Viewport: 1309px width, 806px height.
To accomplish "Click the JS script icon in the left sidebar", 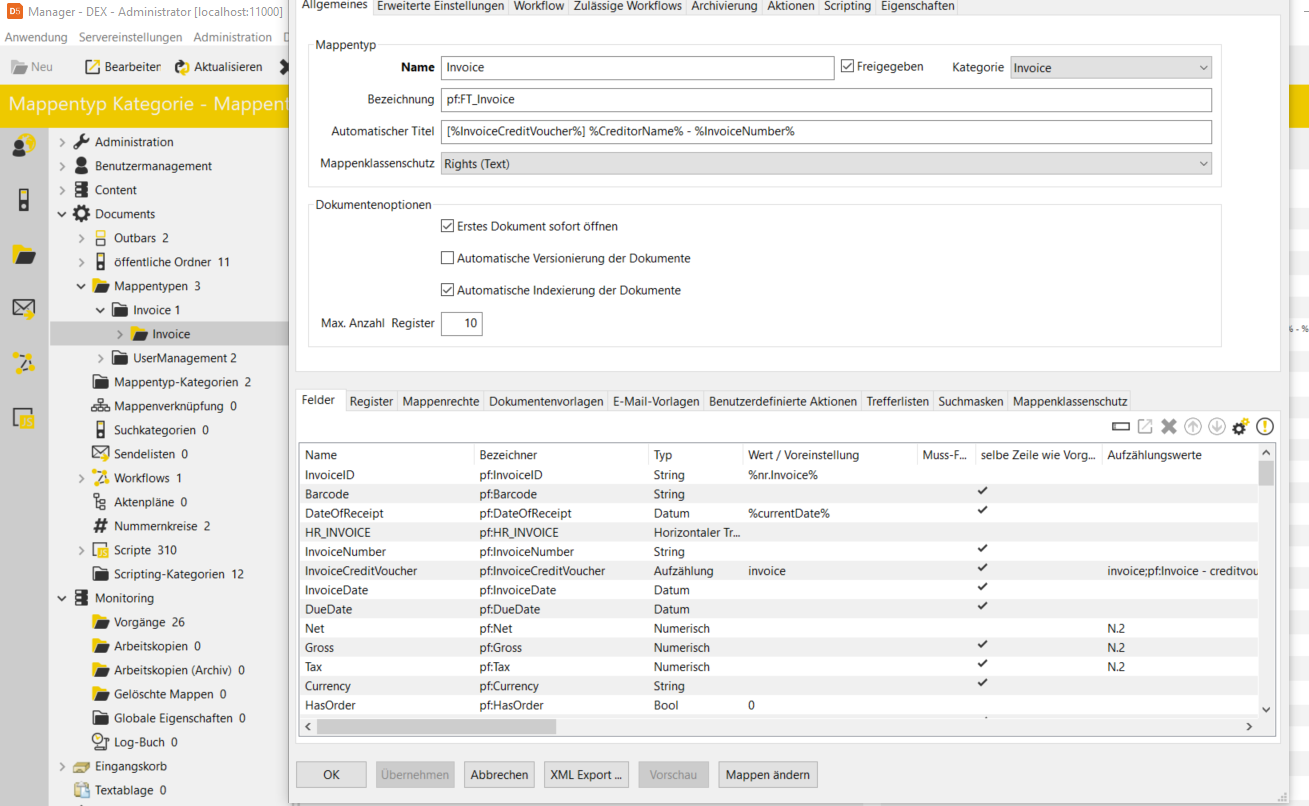I will [x=24, y=418].
